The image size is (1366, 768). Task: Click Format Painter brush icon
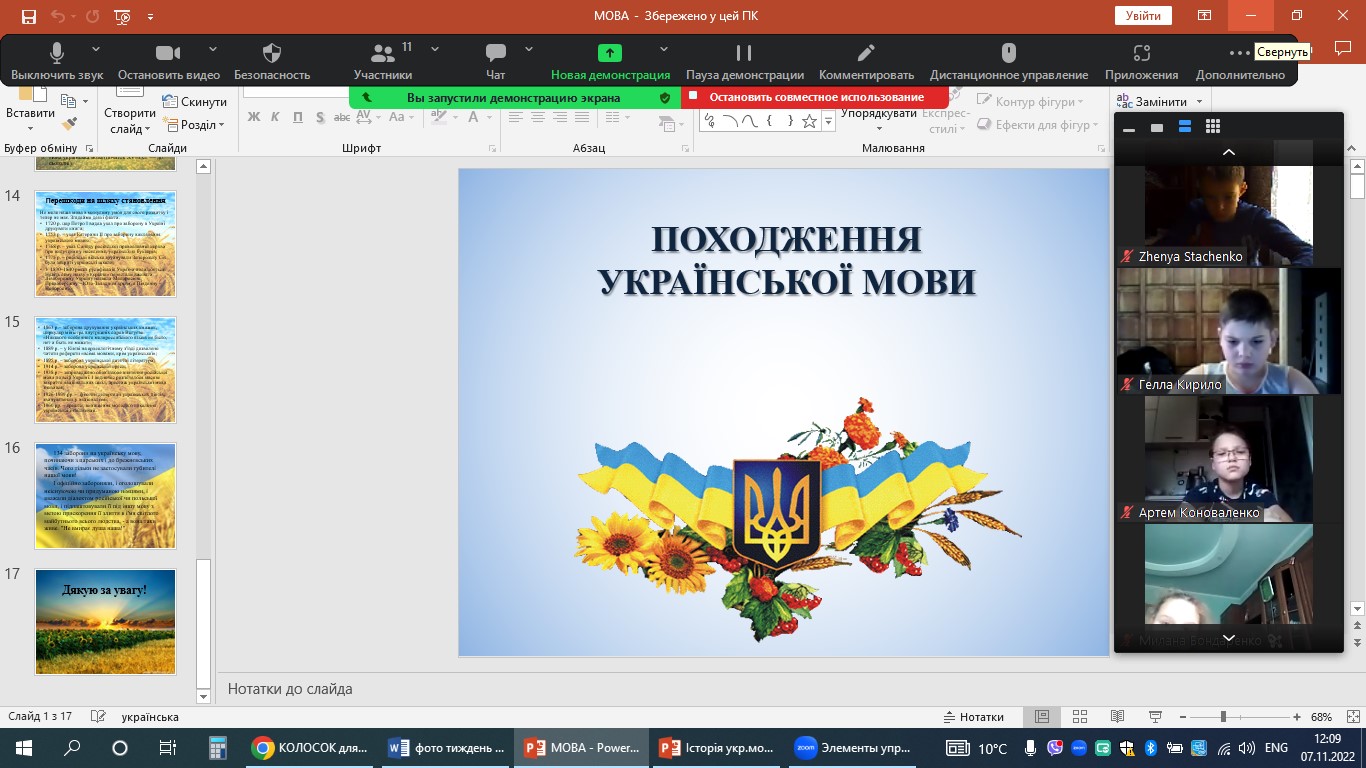point(69,124)
